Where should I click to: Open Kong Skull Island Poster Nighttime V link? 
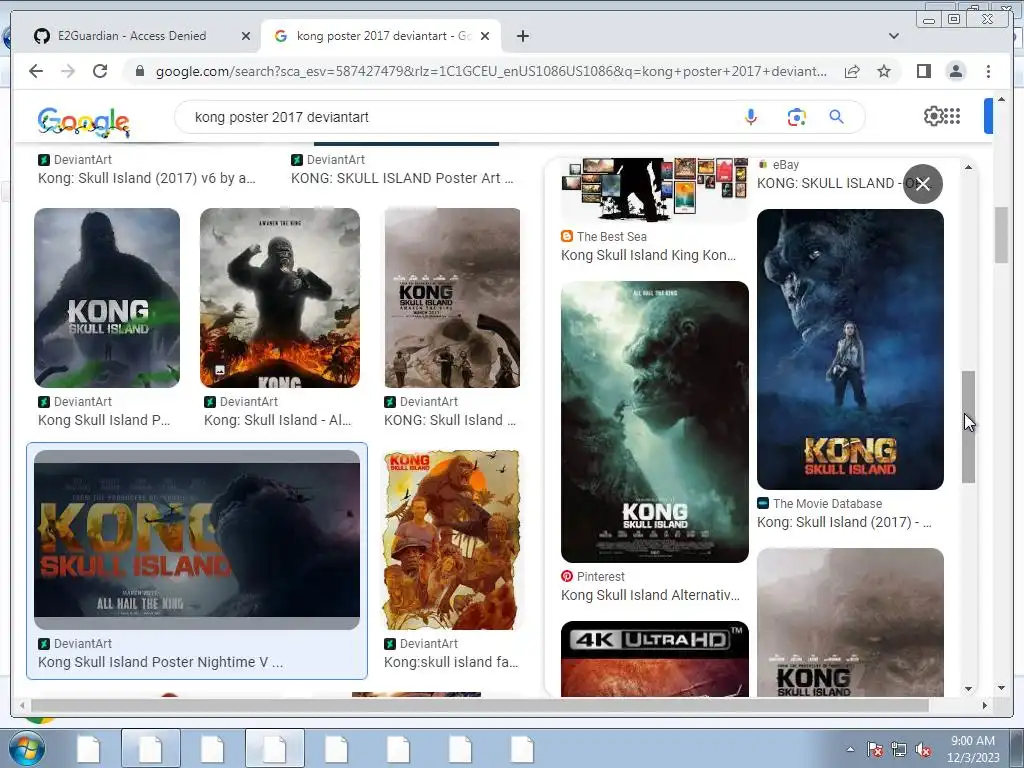[161, 662]
